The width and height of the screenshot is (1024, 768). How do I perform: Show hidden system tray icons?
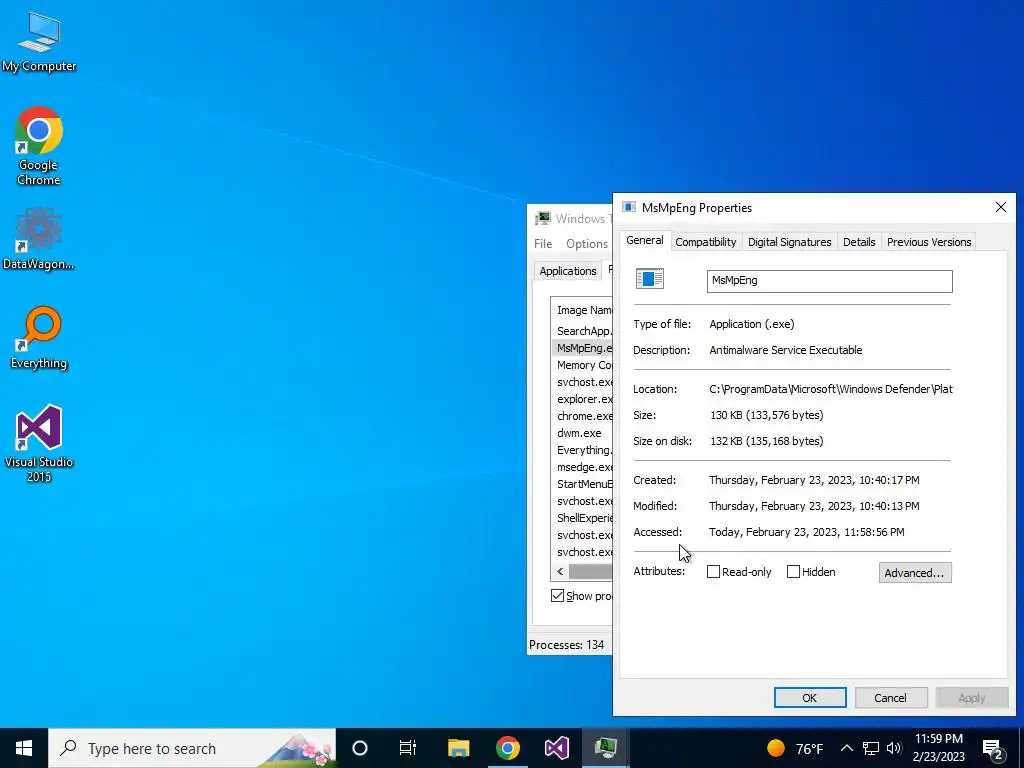pos(846,748)
